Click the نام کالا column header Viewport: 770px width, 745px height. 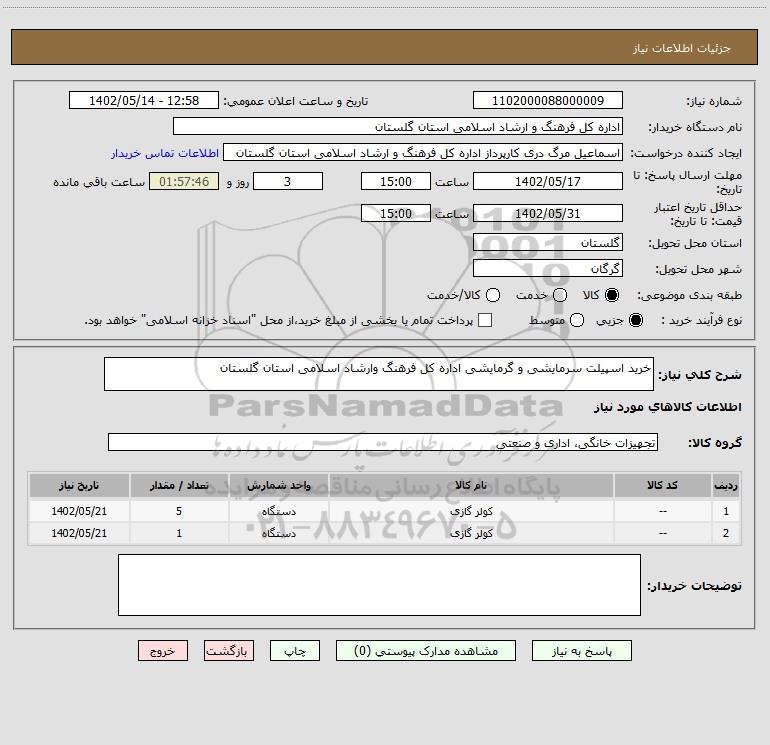point(471,485)
